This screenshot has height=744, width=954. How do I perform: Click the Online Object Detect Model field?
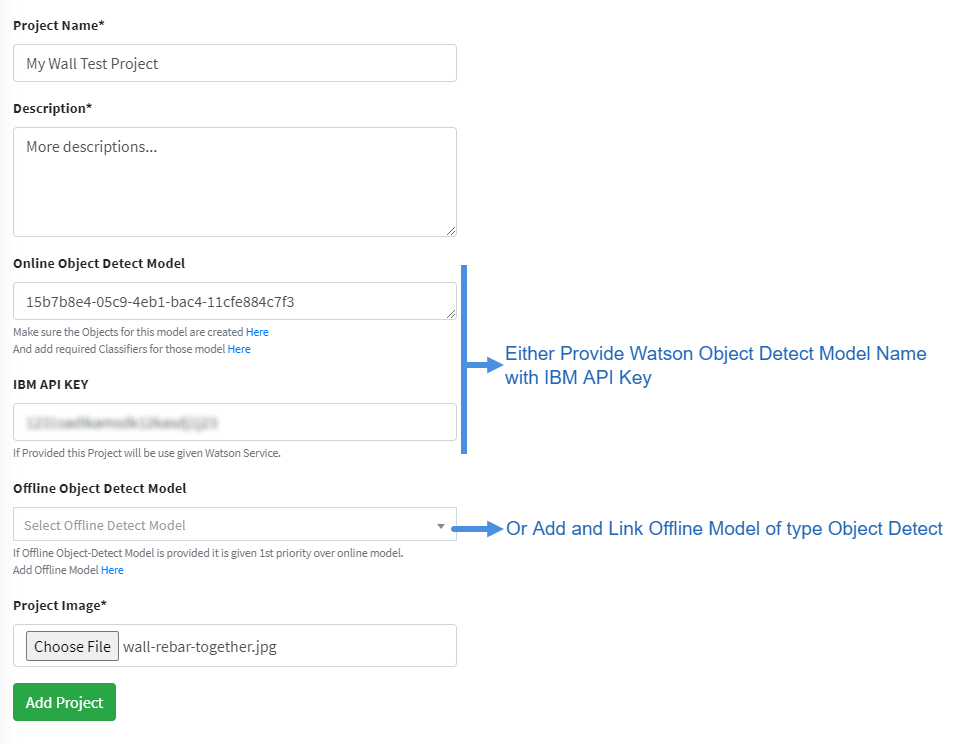[x=235, y=301]
